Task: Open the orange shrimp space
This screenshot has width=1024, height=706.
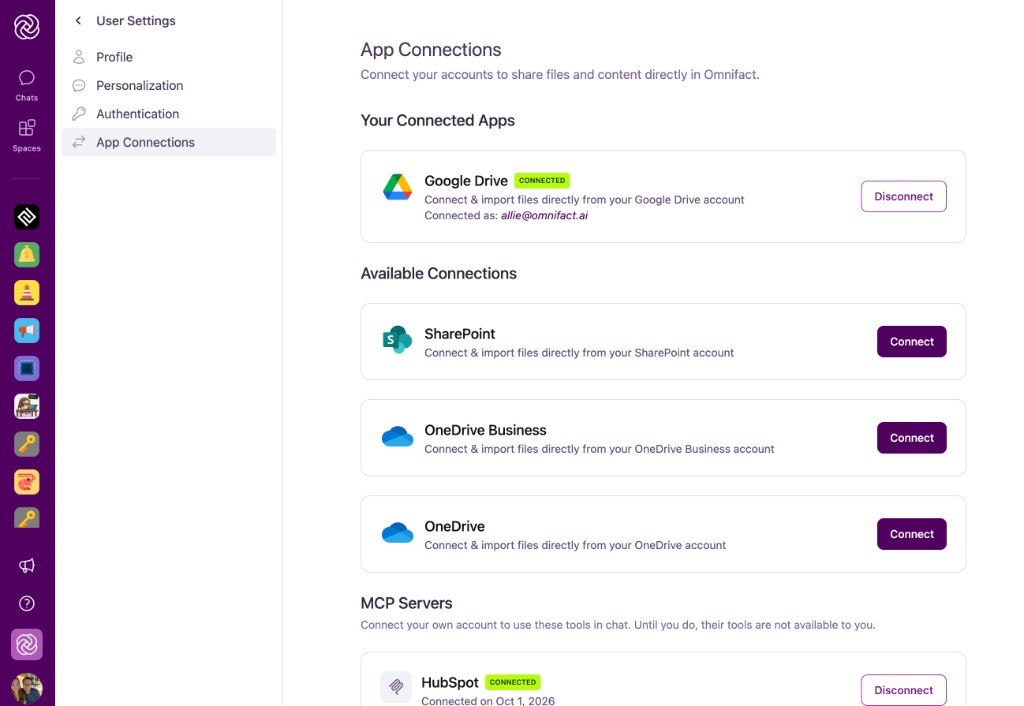Action: pos(27,482)
